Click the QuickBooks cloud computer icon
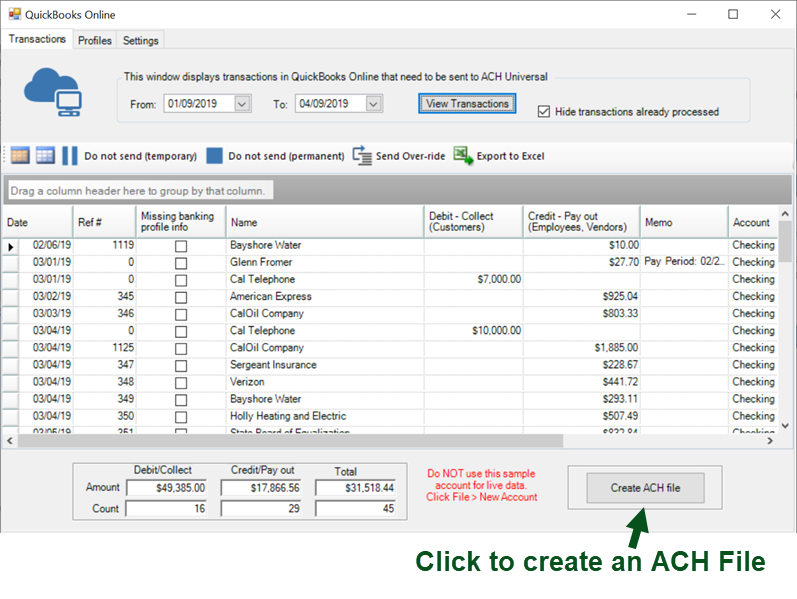The image size is (797, 599). tap(53, 92)
